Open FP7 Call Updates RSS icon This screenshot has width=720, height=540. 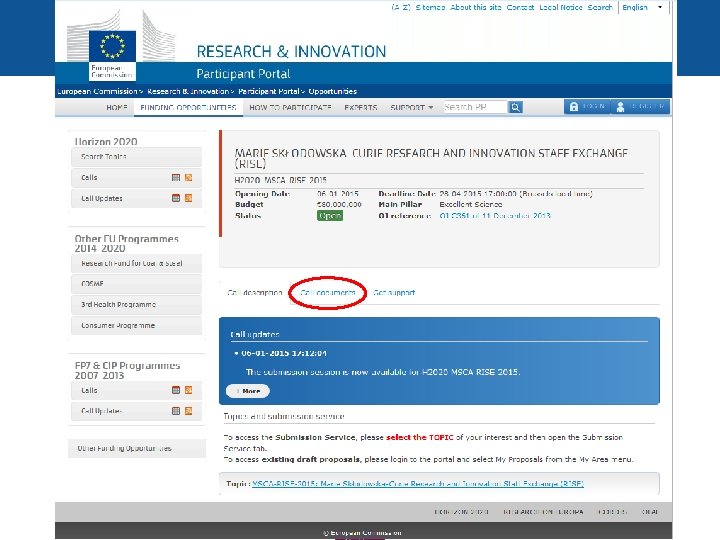pyautogui.click(x=188, y=411)
